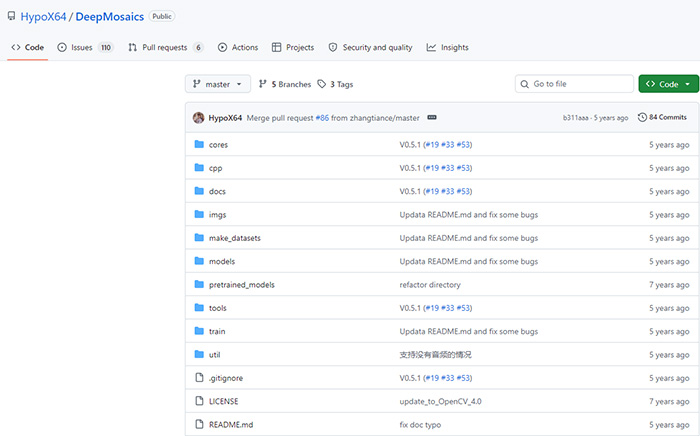Open the util folder icon
Image resolution: width=700 pixels, height=436 pixels.
coord(199,354)
